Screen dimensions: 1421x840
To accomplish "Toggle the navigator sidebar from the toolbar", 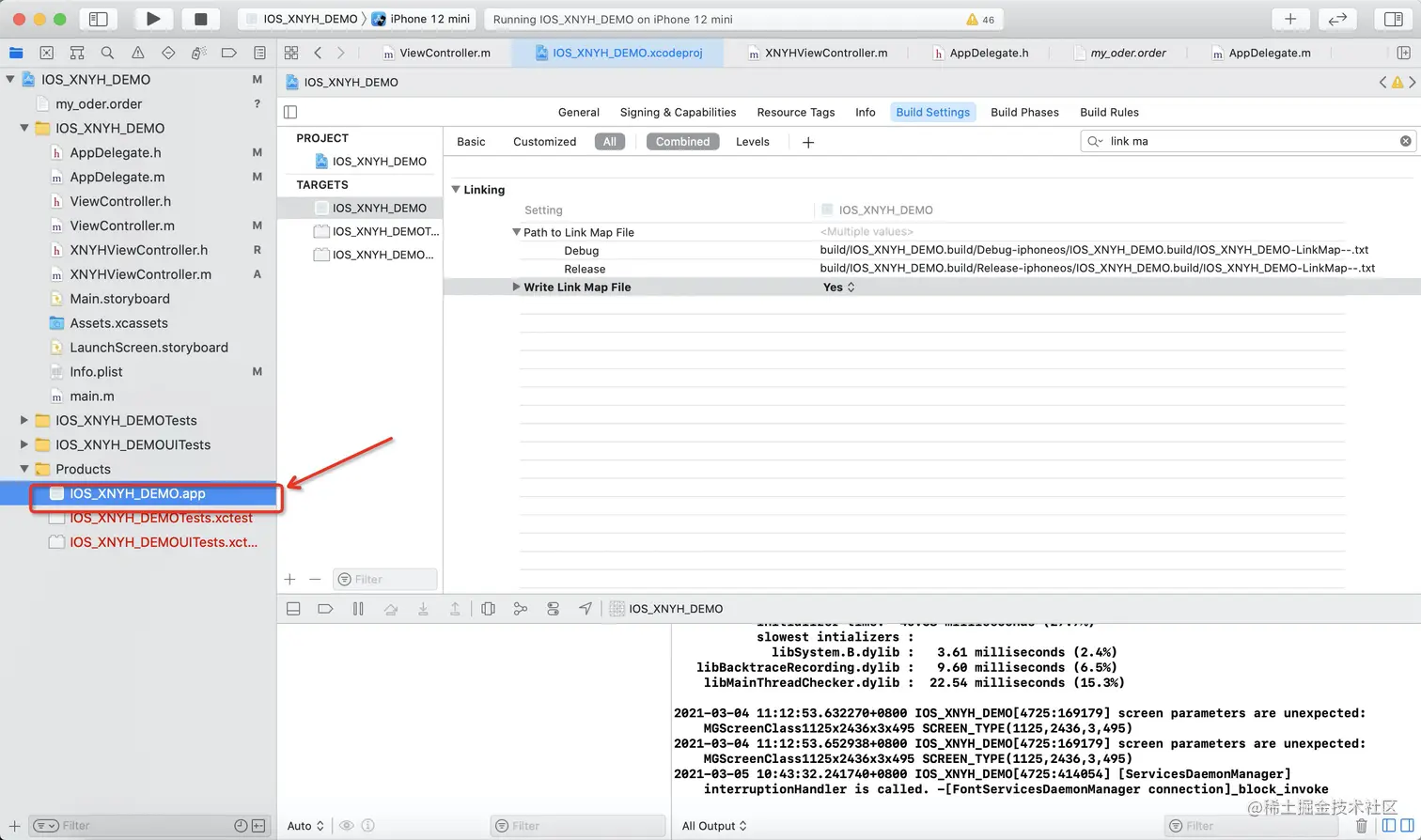I will click(x=98, y=19).
